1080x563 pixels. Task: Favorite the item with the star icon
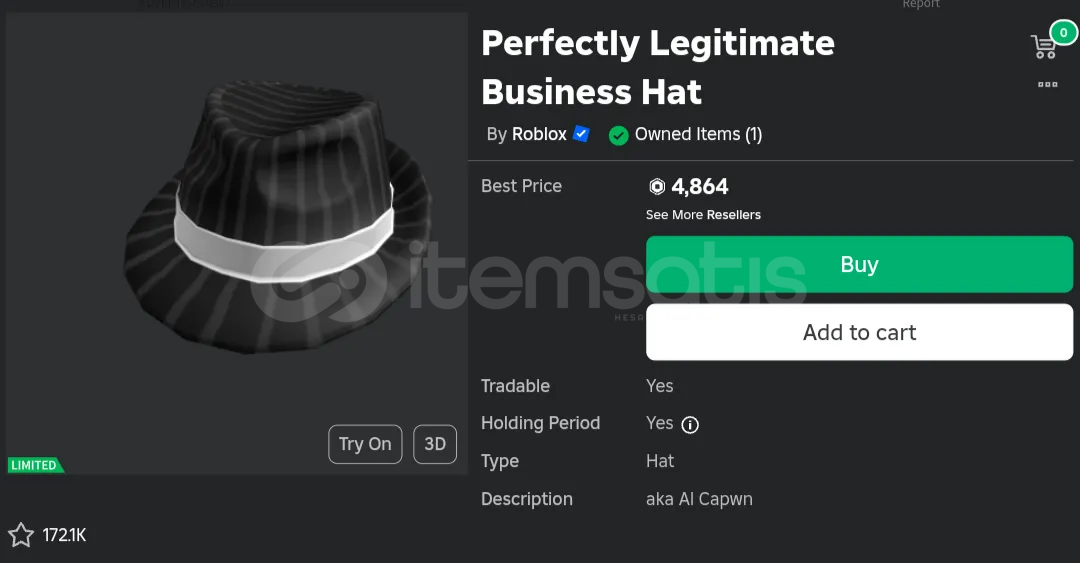click(21, 535)
